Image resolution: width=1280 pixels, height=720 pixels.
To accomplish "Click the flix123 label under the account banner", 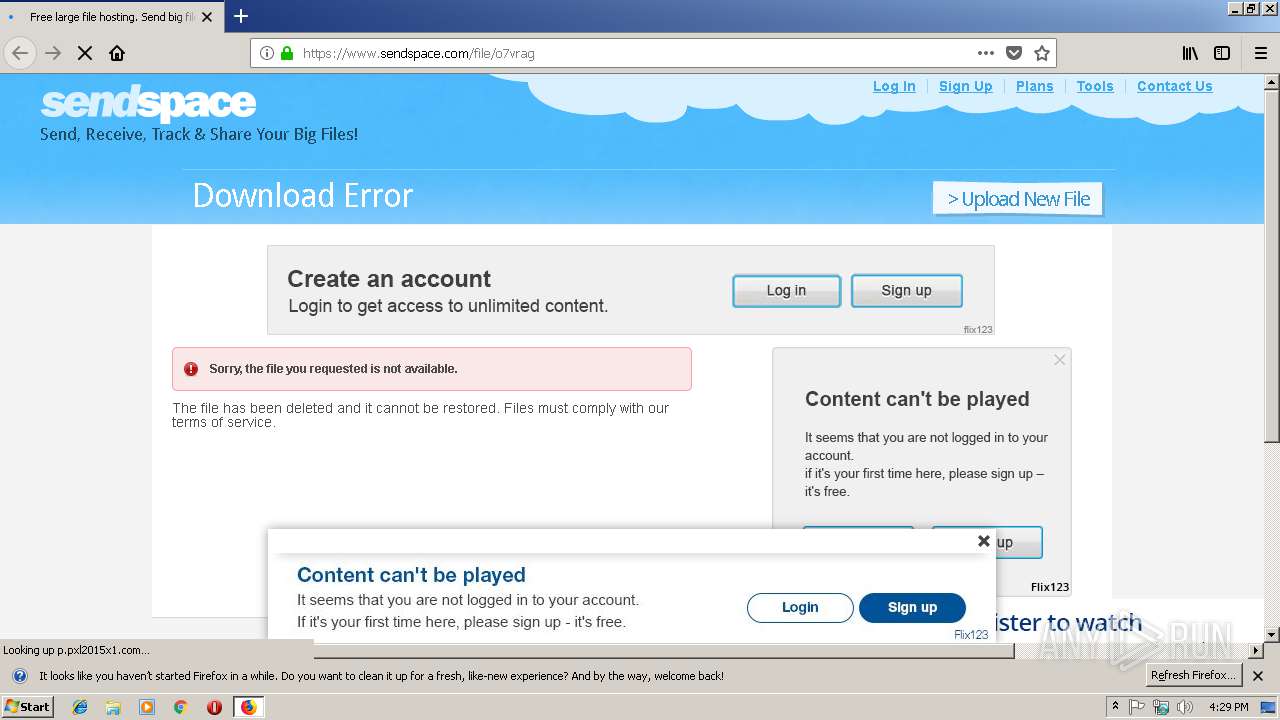I will coord(978,329).
